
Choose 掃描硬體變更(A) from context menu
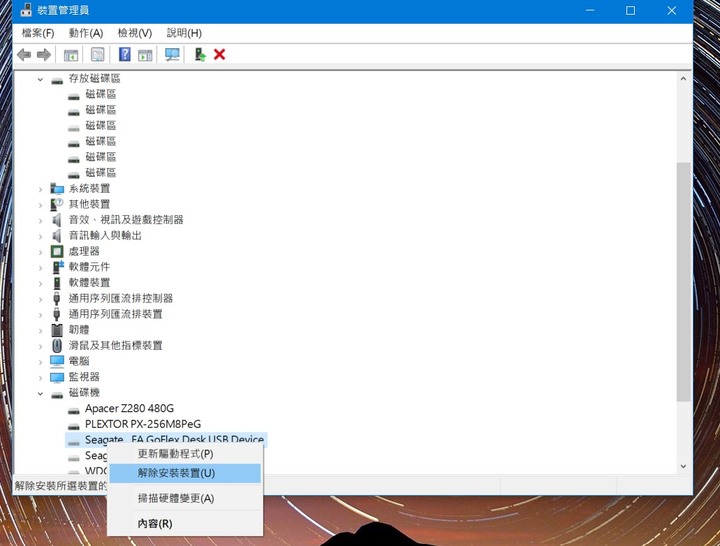pyautogui.click(x=185, y=498)
